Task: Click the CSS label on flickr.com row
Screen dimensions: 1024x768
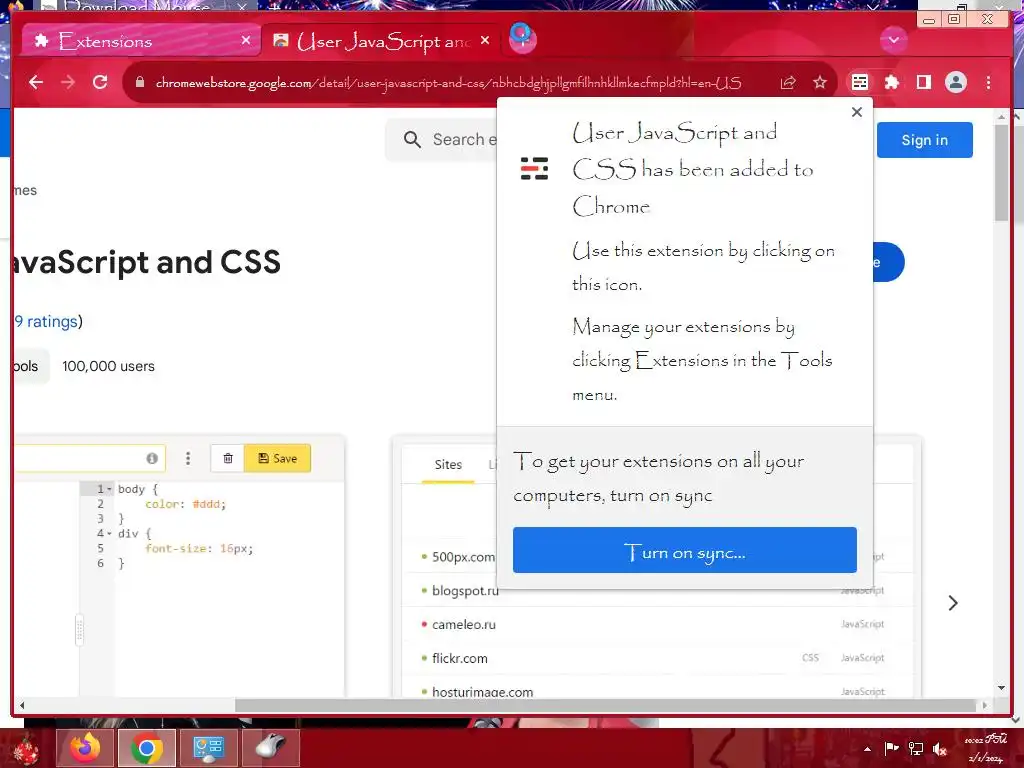Action: (x=810, y=658)
